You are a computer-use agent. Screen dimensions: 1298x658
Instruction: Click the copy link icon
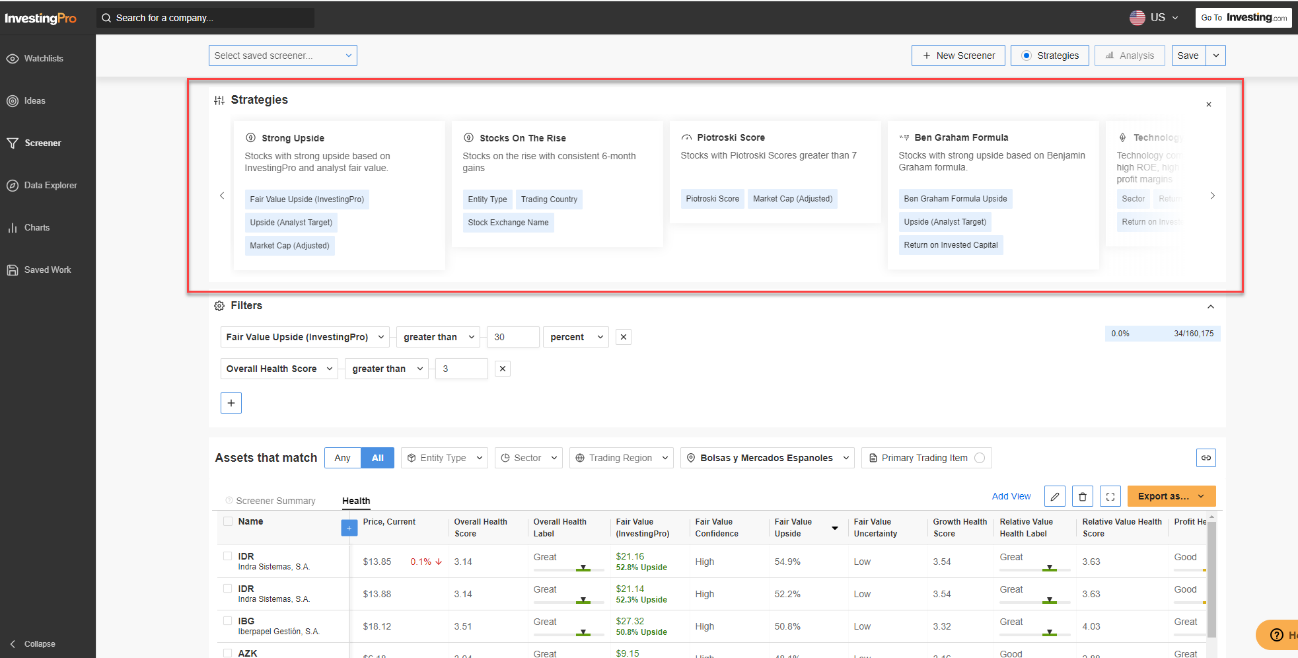coord(1206,457)
